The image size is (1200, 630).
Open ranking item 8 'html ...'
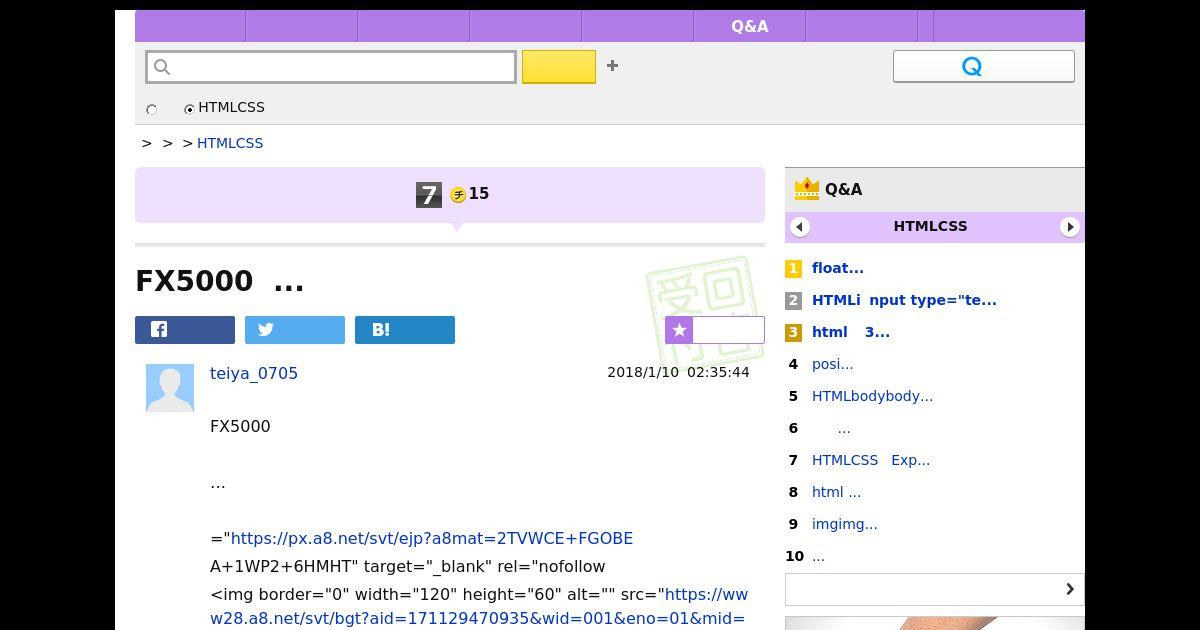tap(836, 492)
